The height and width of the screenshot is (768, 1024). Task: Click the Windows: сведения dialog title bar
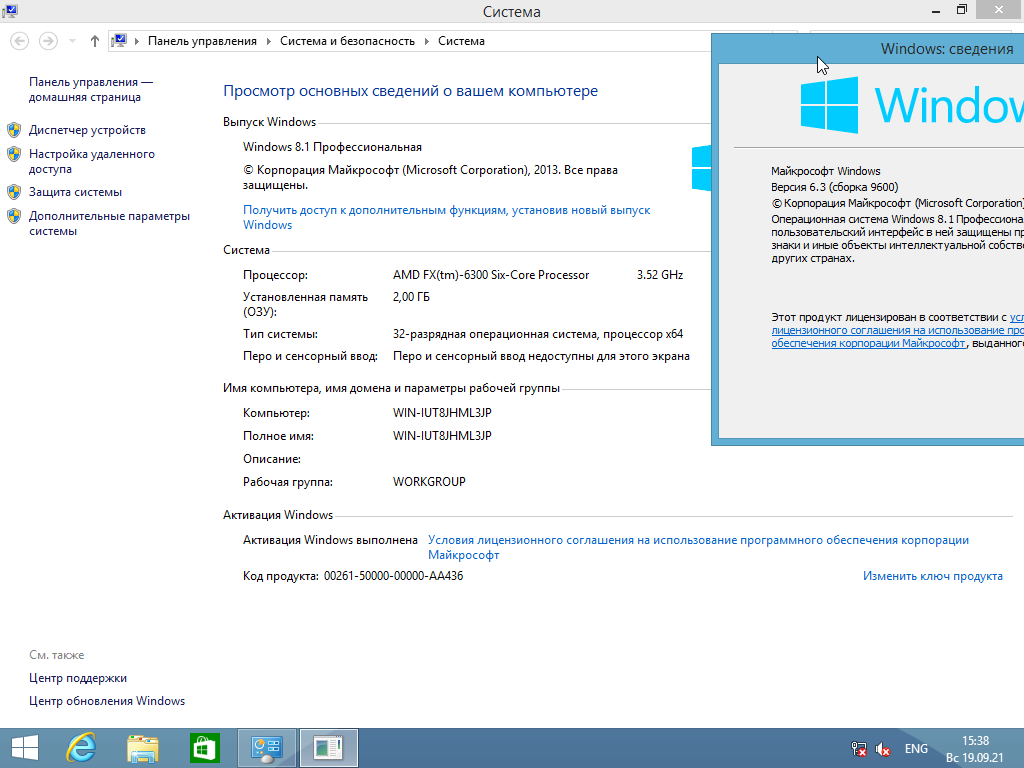869,49
